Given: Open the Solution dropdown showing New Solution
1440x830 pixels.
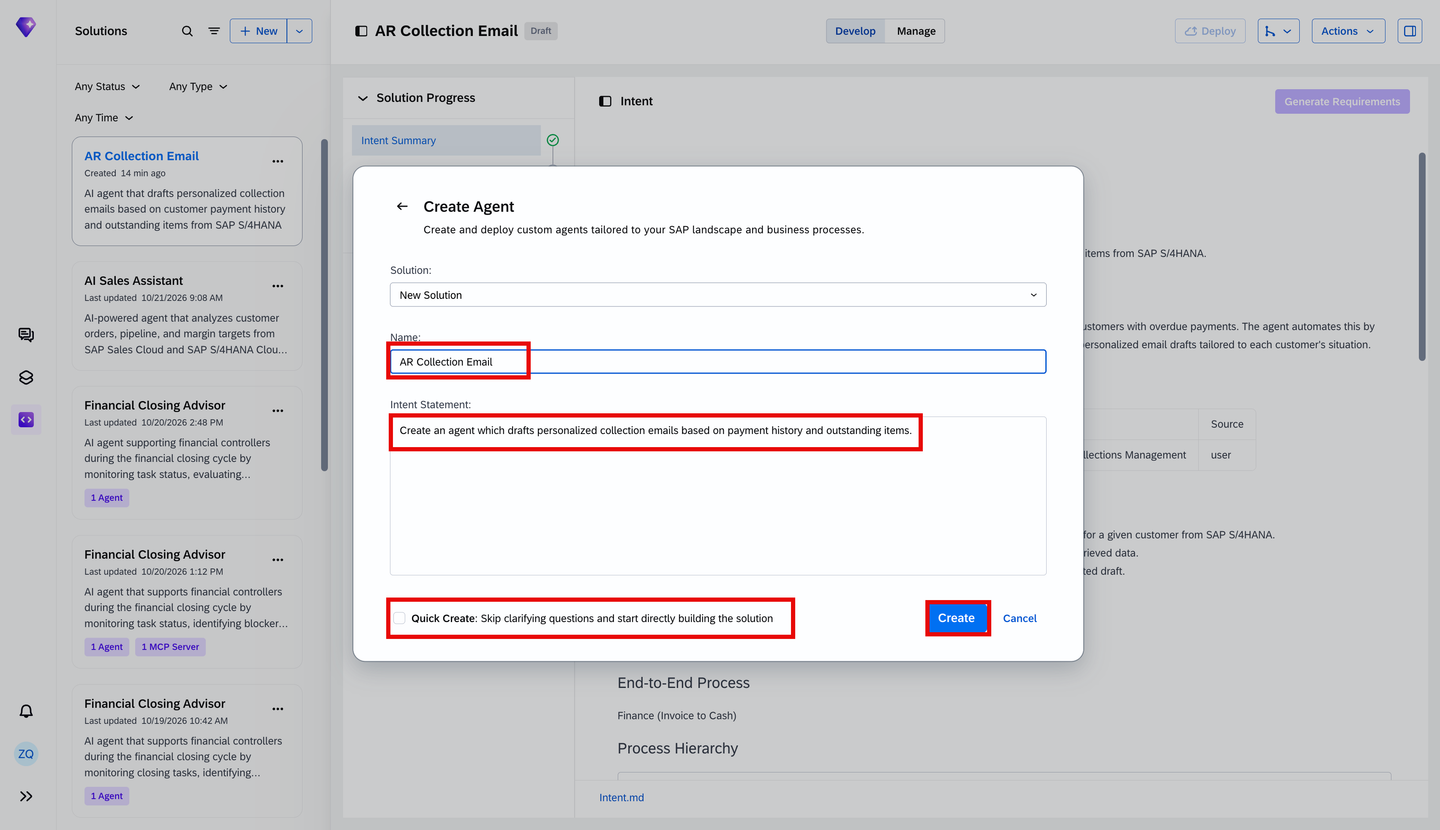Looking at the screenshot, I should pyautogui.click(x=718, y=295).
